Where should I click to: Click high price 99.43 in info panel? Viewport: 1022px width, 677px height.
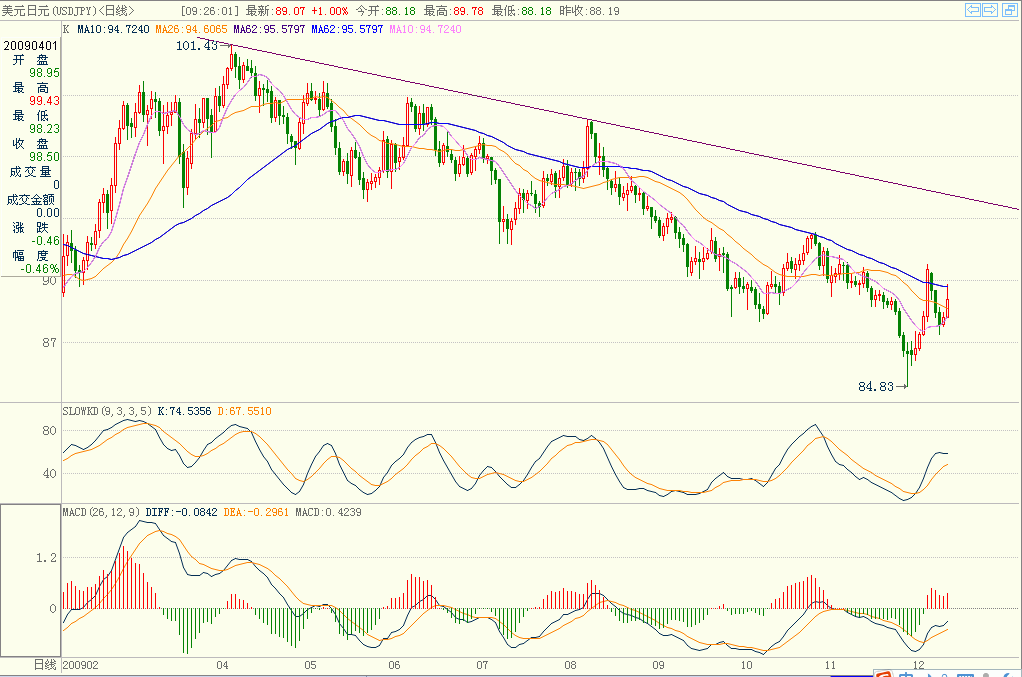44,100
